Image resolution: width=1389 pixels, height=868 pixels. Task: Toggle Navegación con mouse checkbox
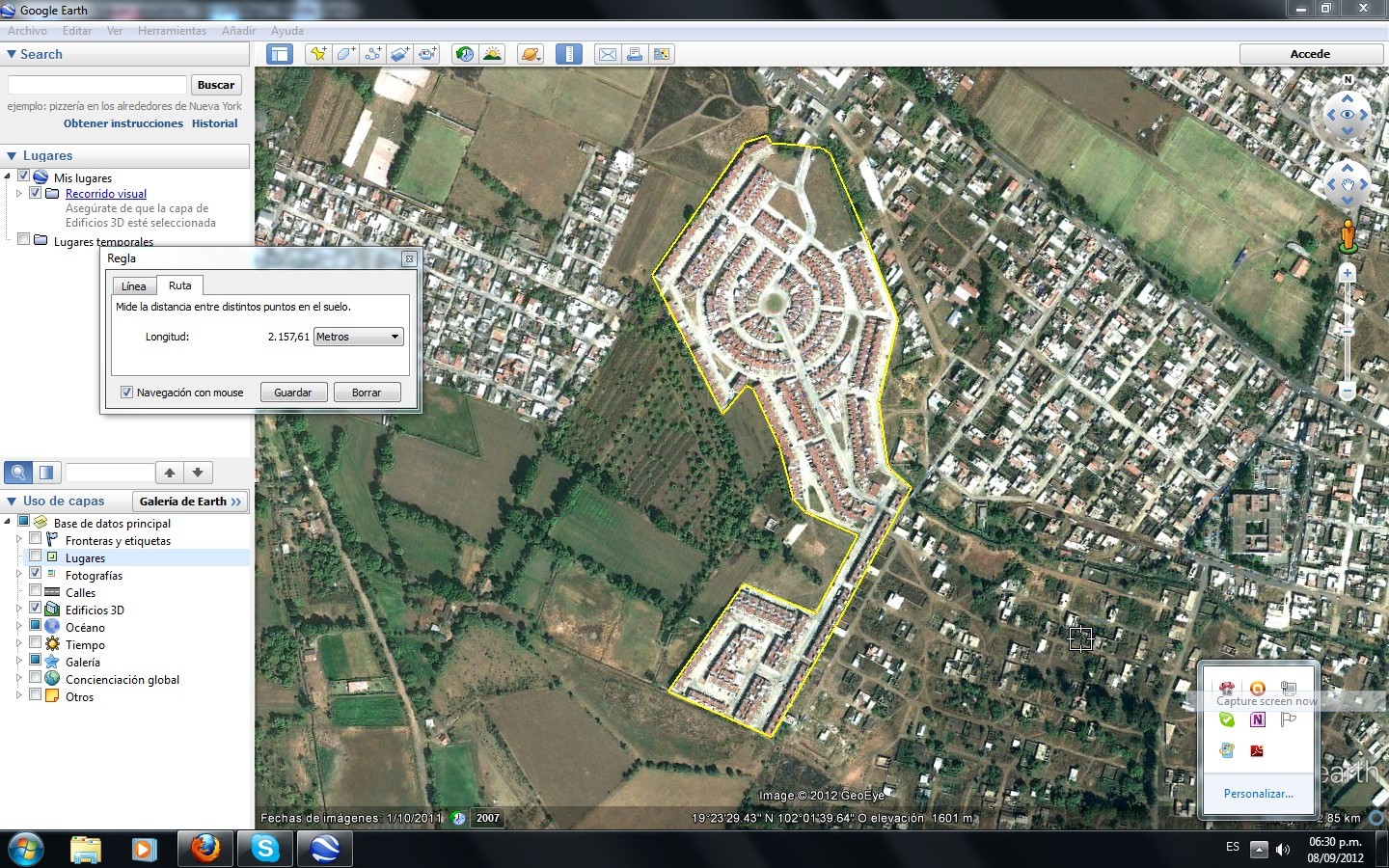(x=126, y=393)
